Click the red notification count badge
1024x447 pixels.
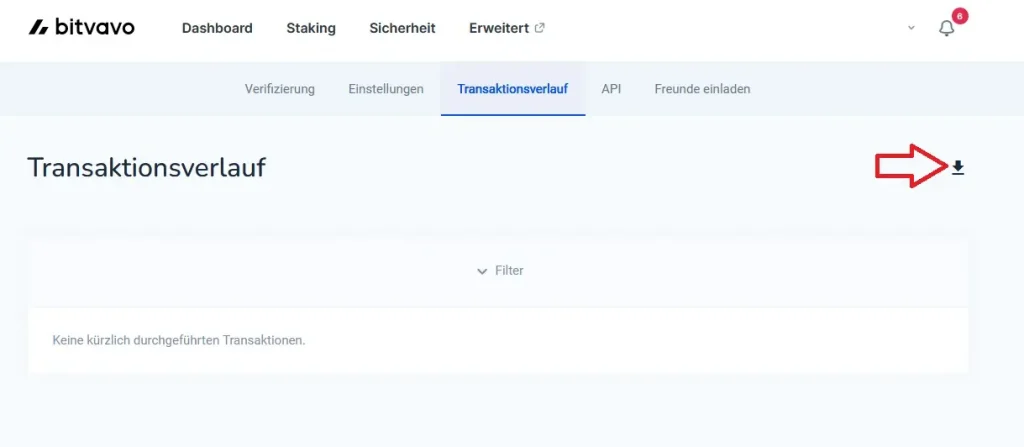click(960, 16)
